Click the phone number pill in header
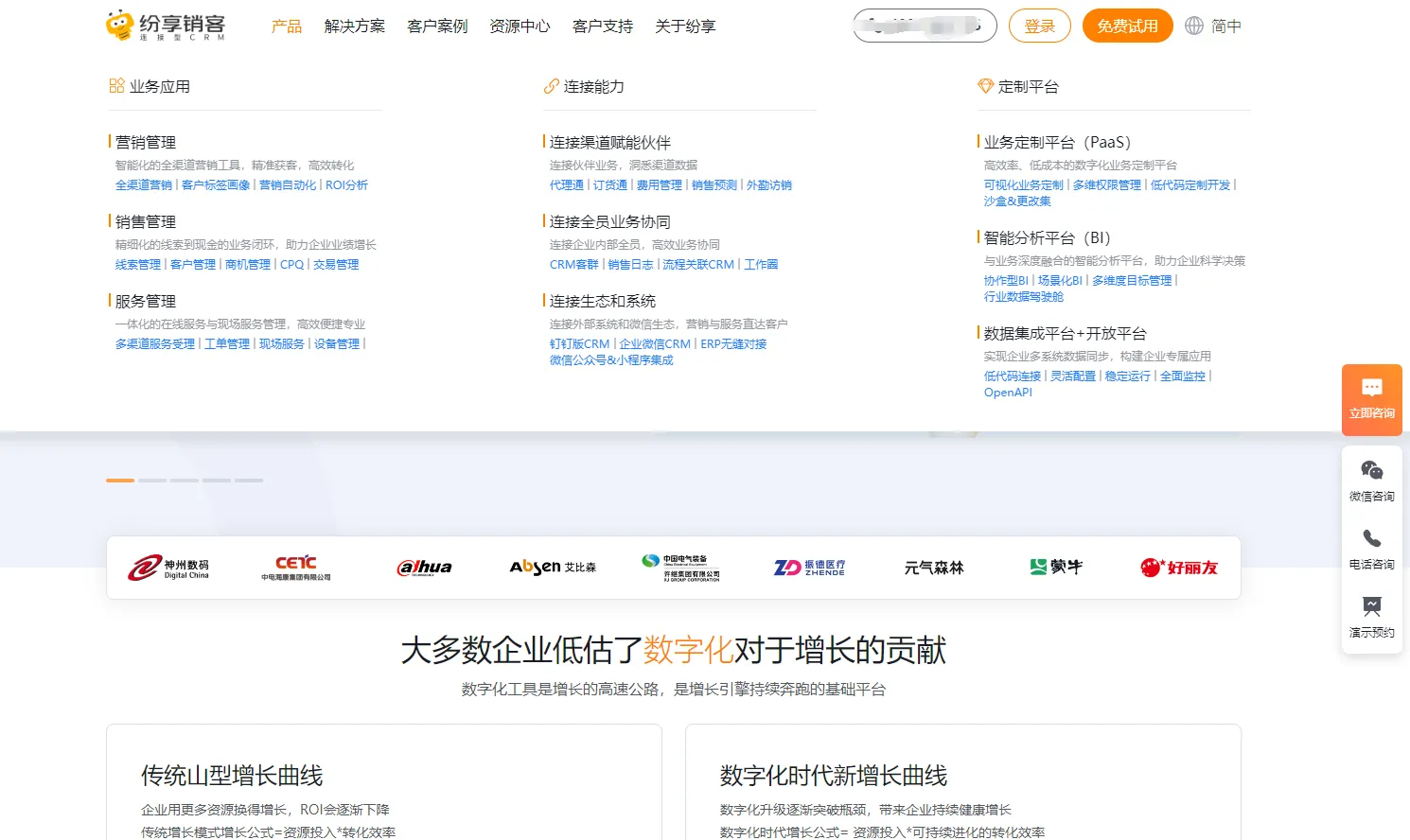Image resolution: width=1410 pixels, height=840 pixels. click(x=925, y=26)
